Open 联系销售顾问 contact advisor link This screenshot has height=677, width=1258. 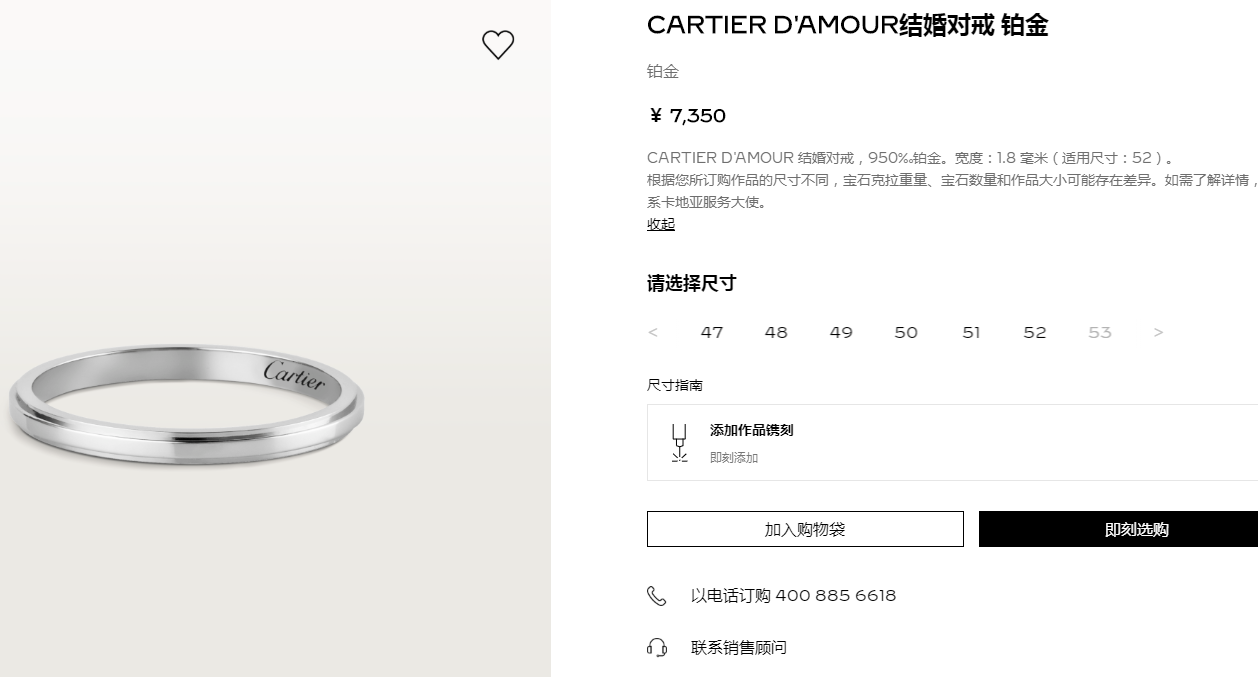point(739,648)
